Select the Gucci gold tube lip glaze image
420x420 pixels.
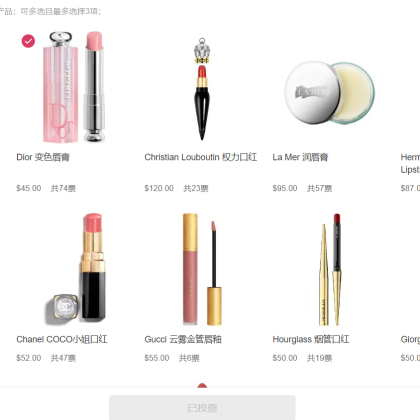202,269
